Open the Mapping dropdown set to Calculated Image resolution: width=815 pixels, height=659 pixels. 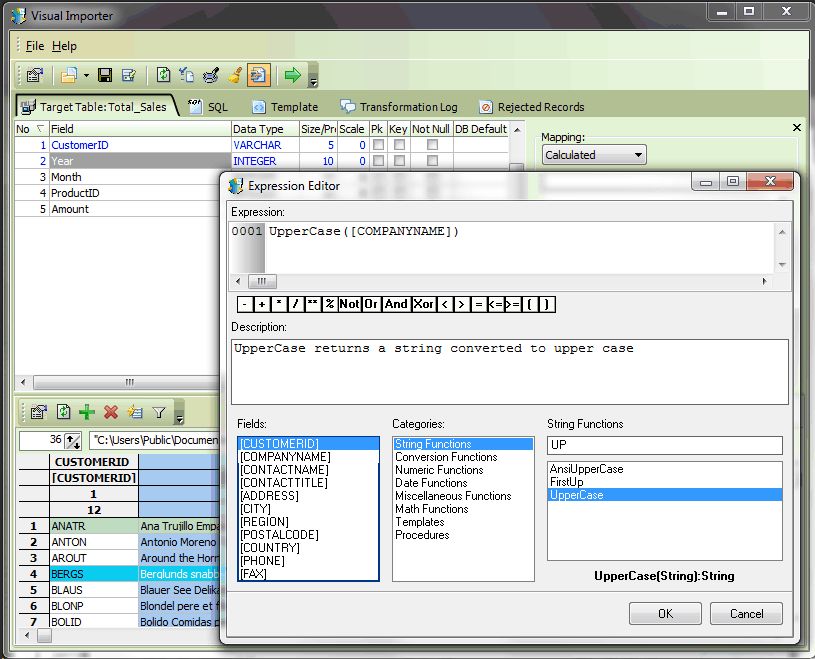(x=594, y=155)
